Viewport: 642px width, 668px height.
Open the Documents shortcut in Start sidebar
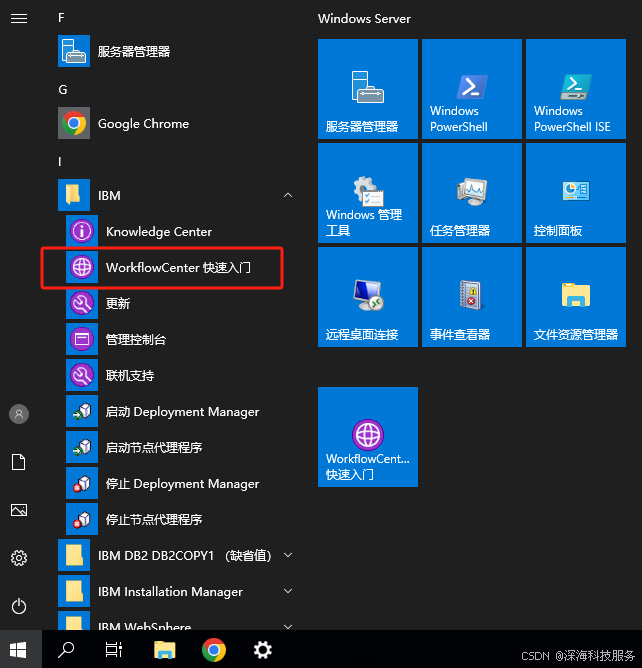19,462
